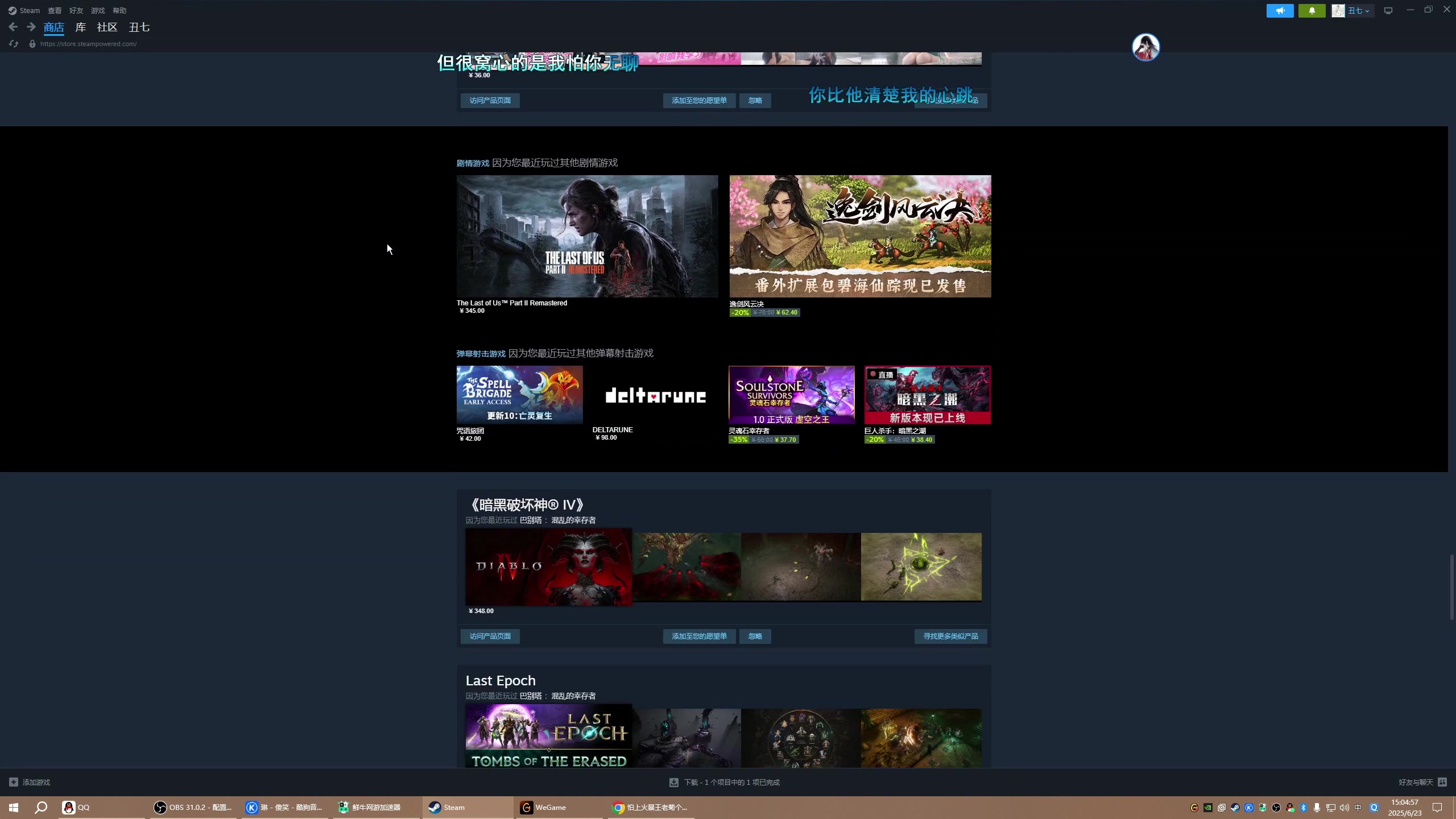Switch to the Chrome window on the taskbar

click(x=651, y=807)
